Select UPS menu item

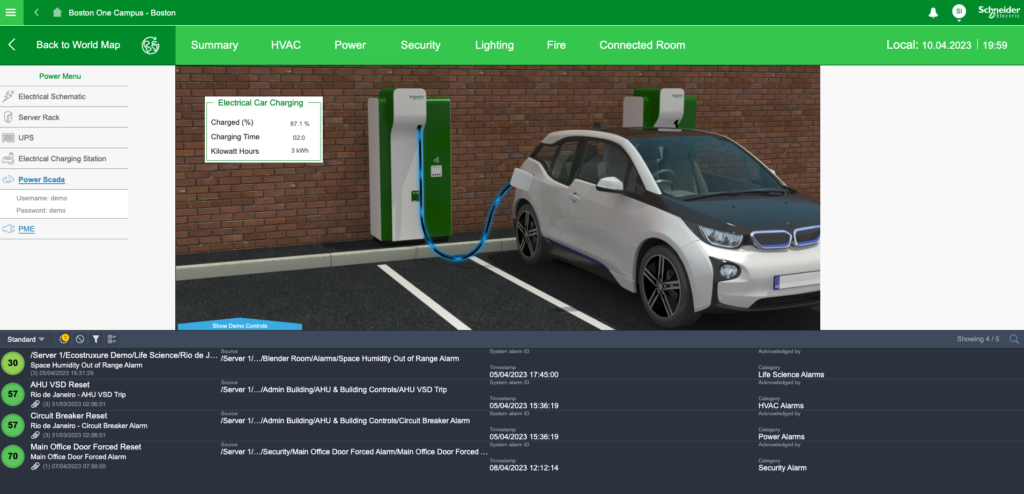(26, 138)
